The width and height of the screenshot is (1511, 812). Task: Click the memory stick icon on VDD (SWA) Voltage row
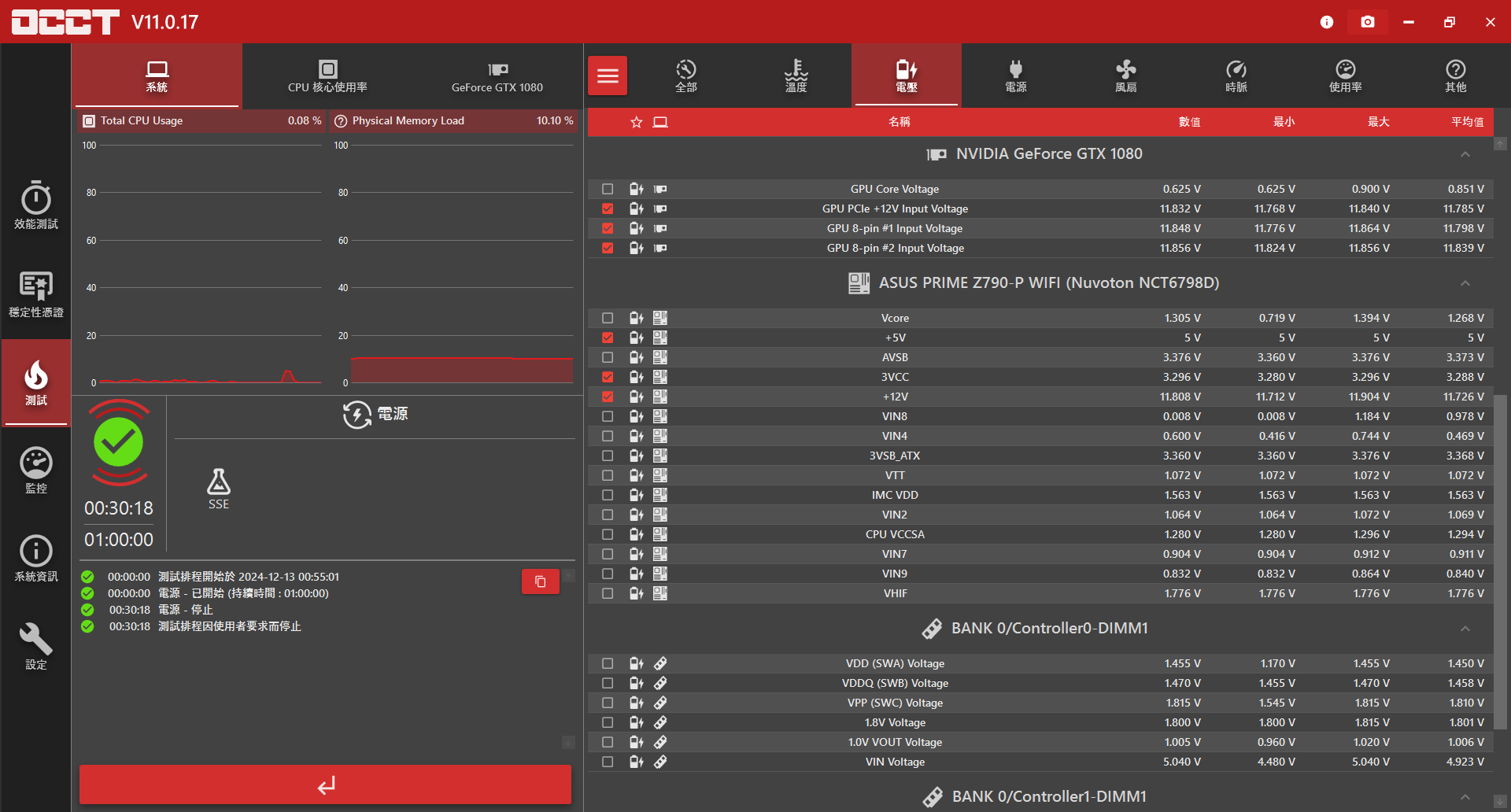[660, 663]
